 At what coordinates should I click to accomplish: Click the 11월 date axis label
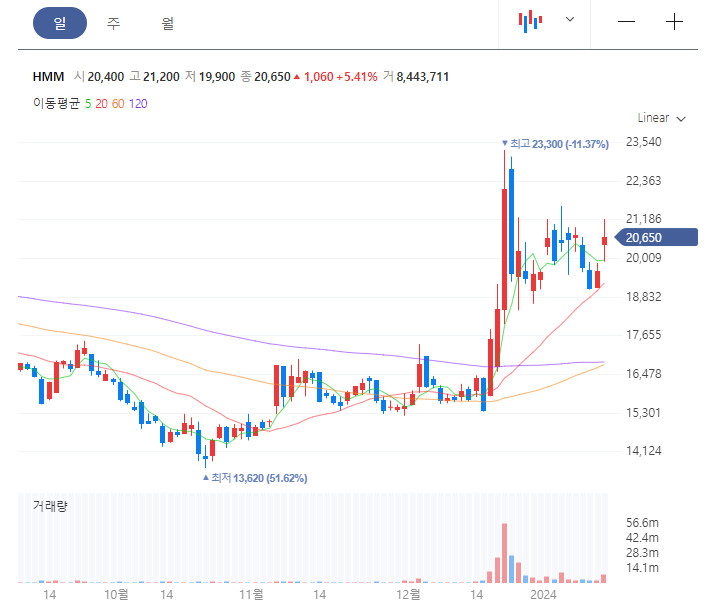[x=251, y=595]
